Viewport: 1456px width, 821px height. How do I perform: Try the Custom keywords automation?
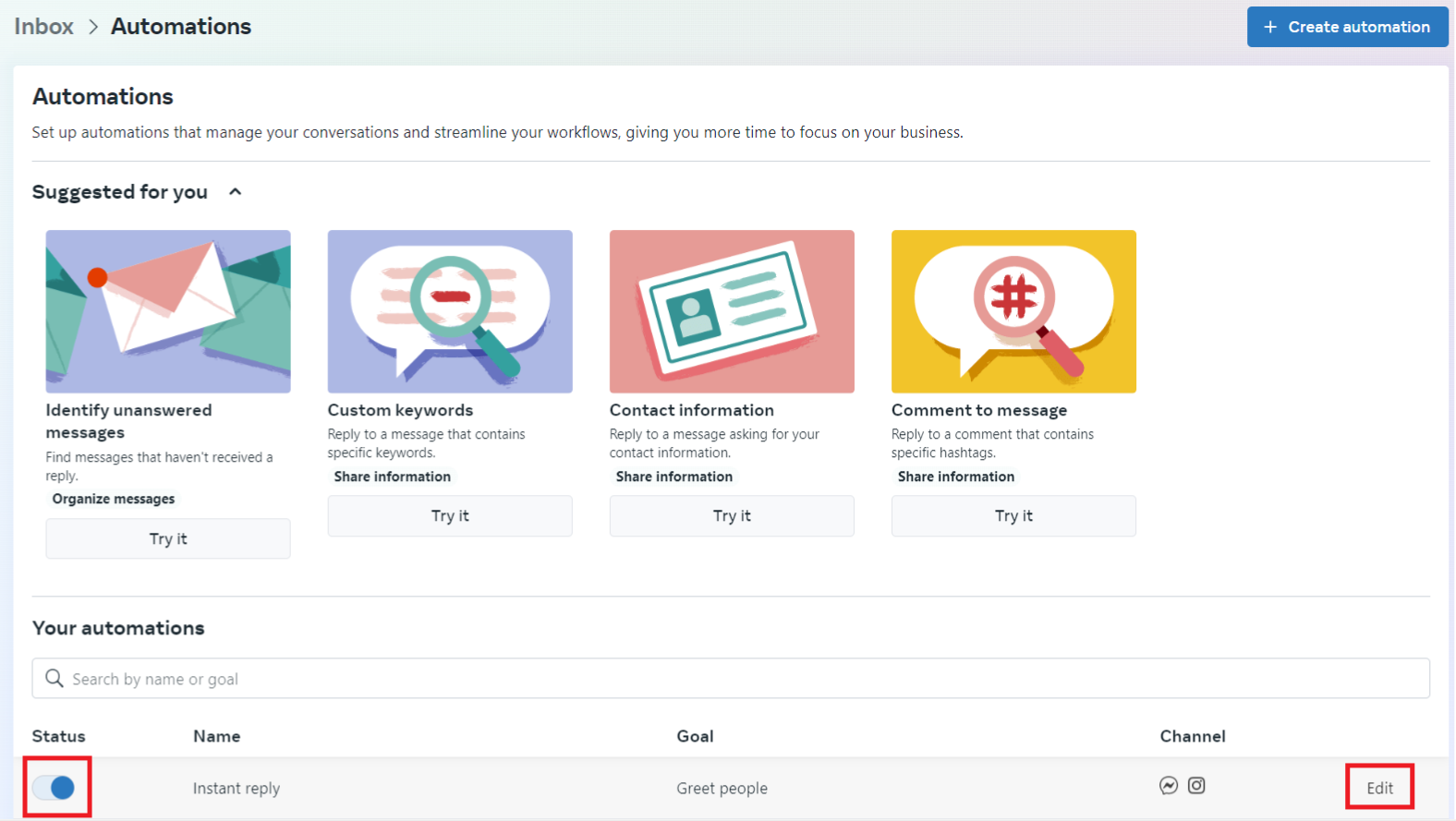[x=450, y=516]
